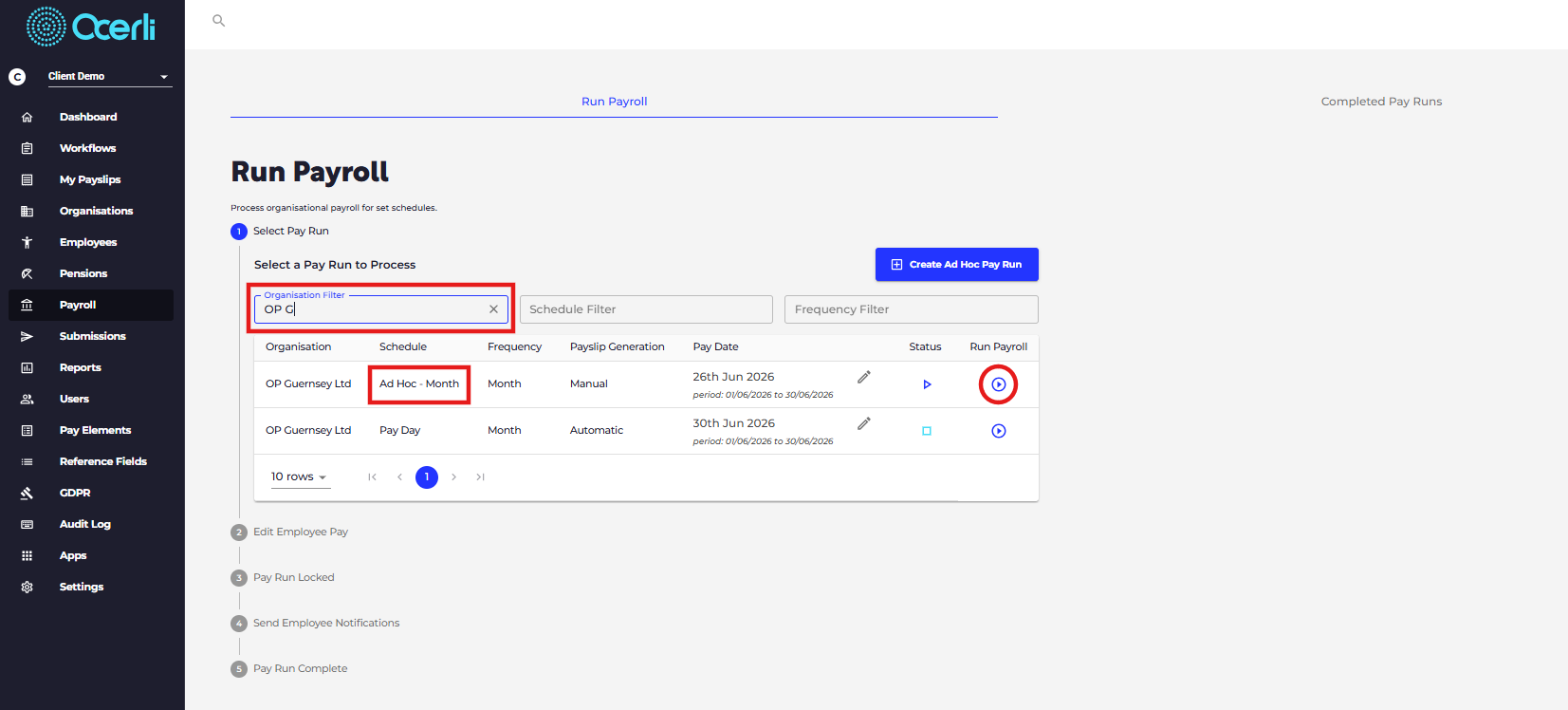Click step 5 Pay Run Complete

tap(289, 668)
